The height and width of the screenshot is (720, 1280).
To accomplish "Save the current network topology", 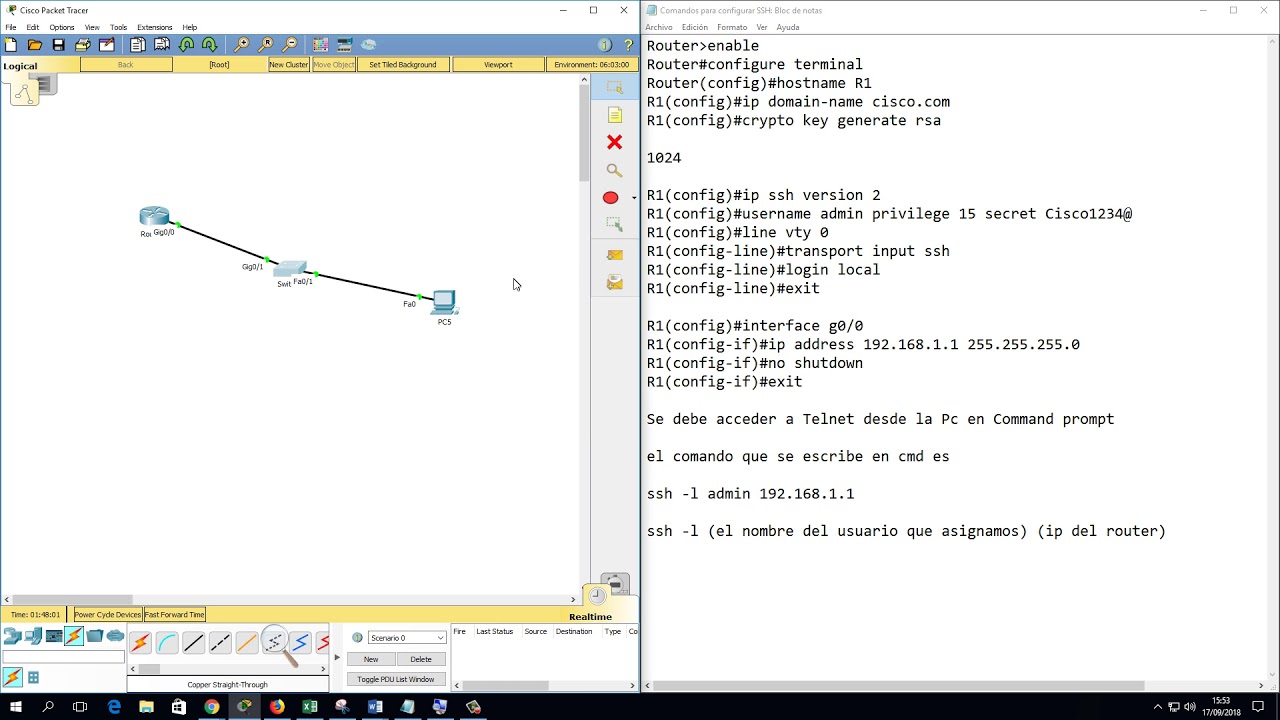I will point(59,45).
